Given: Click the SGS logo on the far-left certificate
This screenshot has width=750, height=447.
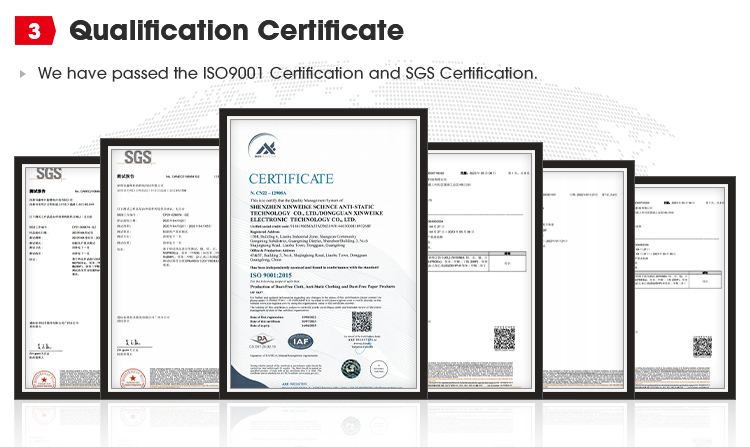Looking at the screenshot, I should 49,174.
